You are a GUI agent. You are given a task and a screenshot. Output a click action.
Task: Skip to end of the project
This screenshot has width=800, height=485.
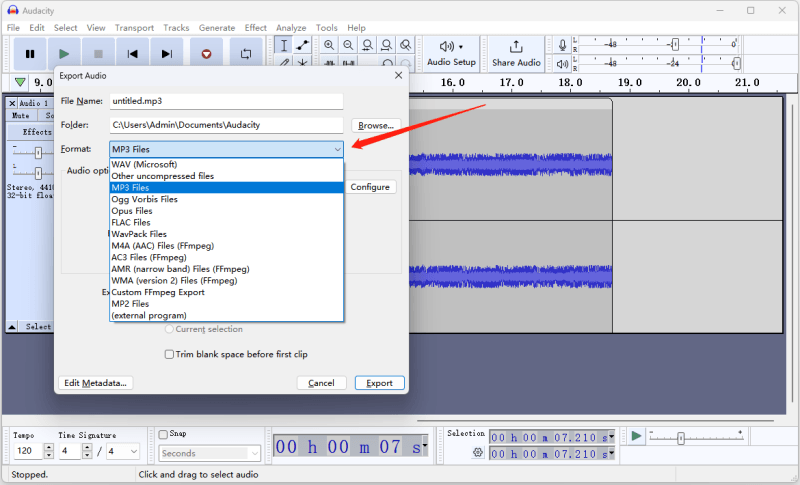pos(166,54)
